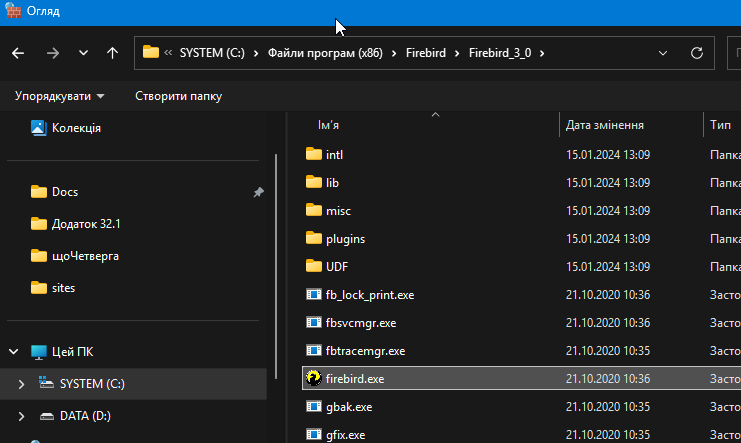Viewport: 741px width, 443px height.
Task: Click the address bar empty area
Action: point(600,53)
